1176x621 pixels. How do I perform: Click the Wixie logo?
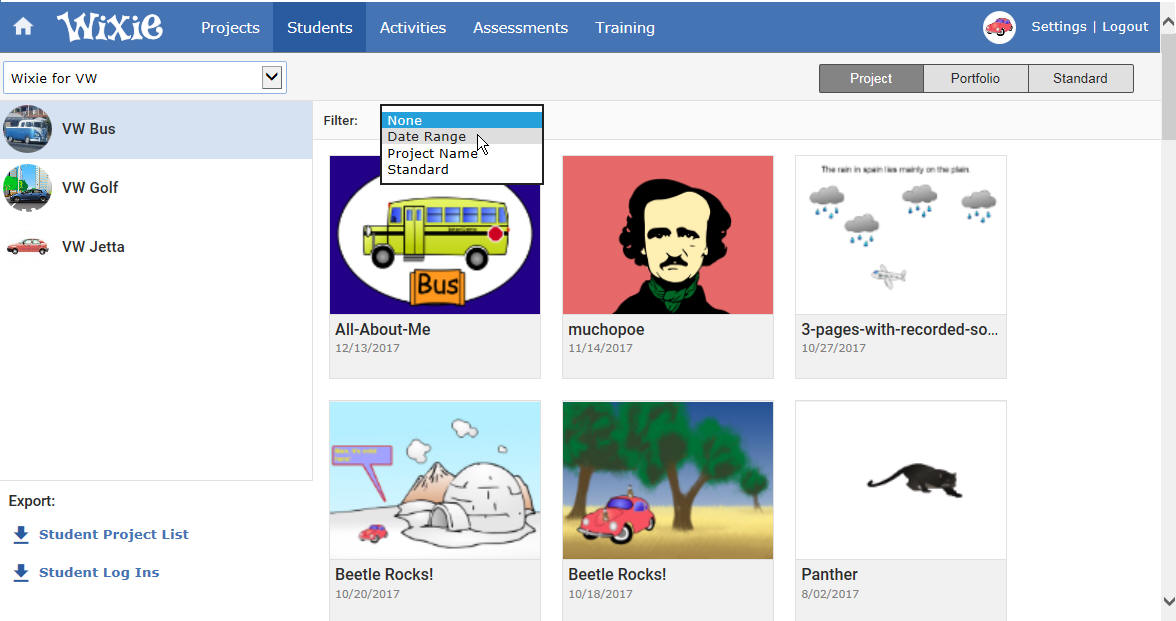[x=110, y=27]
